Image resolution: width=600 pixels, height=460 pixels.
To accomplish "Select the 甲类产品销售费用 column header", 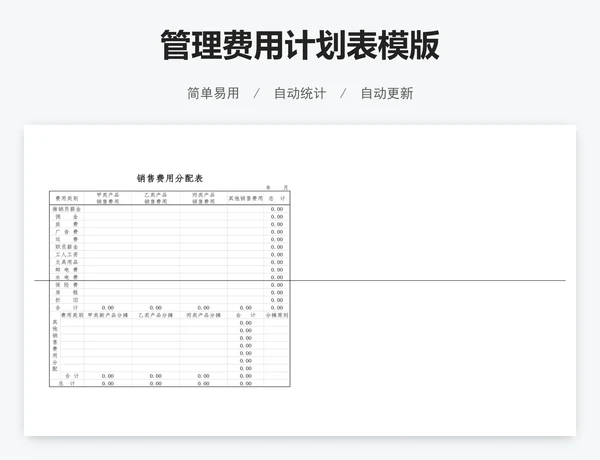I will pos(107,198).
